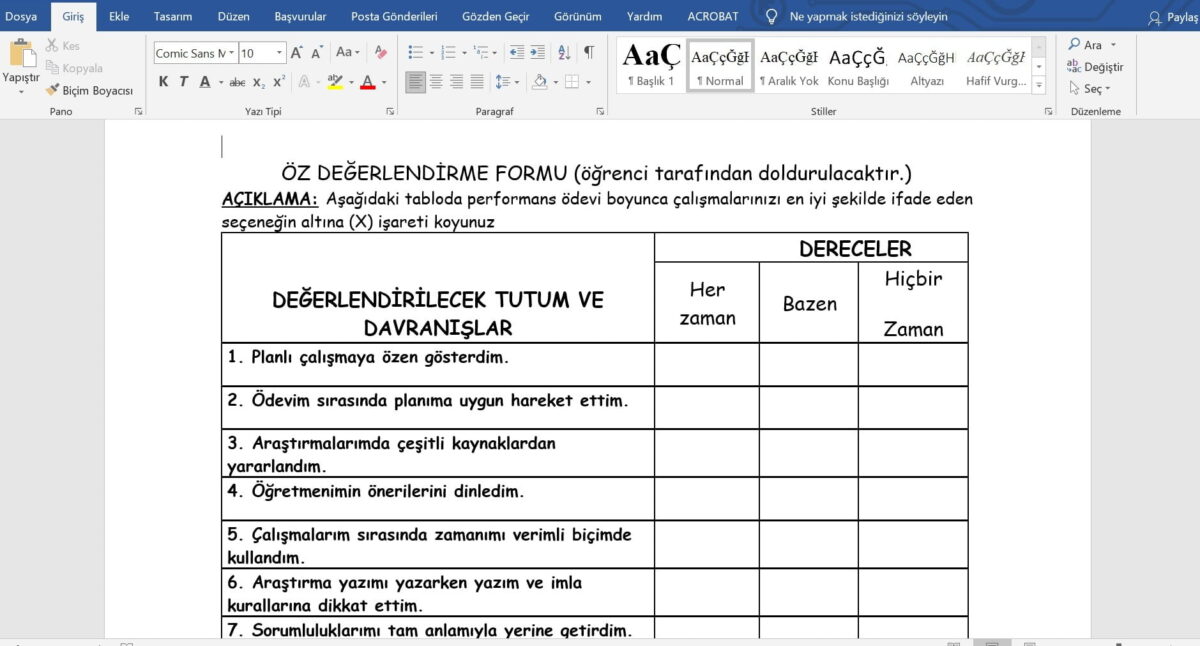Apply superscript x² formatting
This screenshot has width=1200, height=646.
pos(279,82)
